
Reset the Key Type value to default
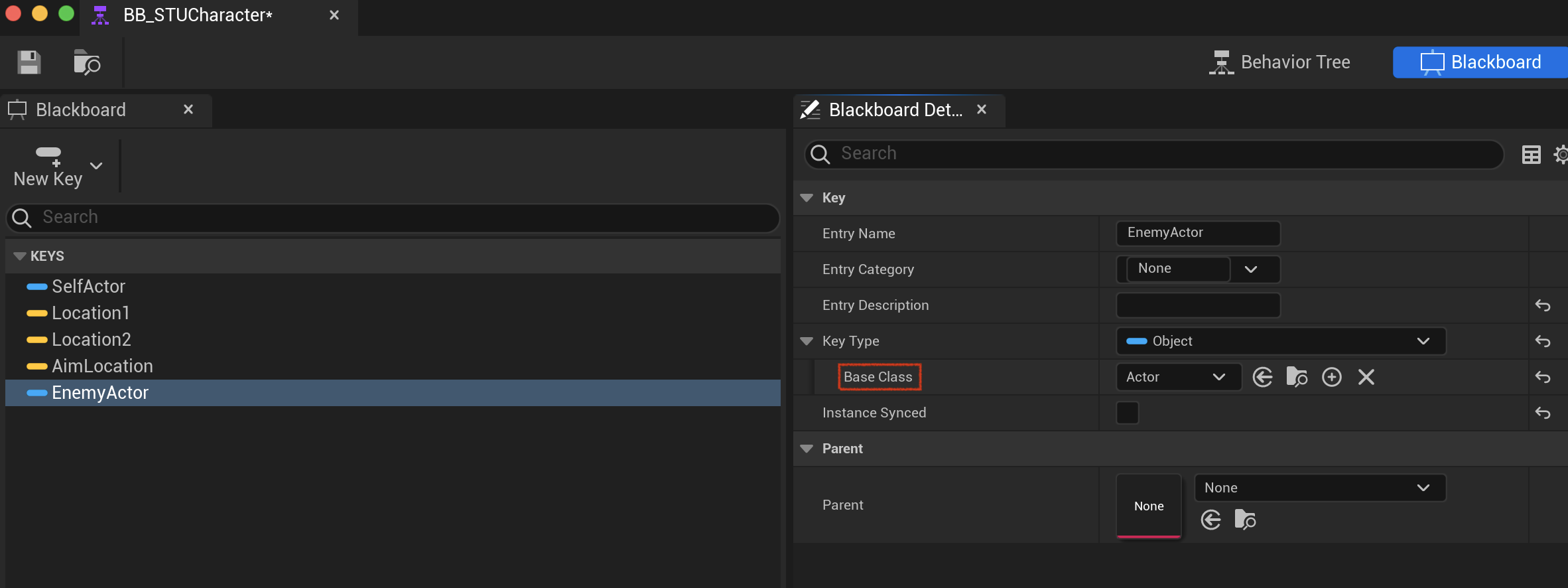pyautogui.click(x=1543, y=341)
